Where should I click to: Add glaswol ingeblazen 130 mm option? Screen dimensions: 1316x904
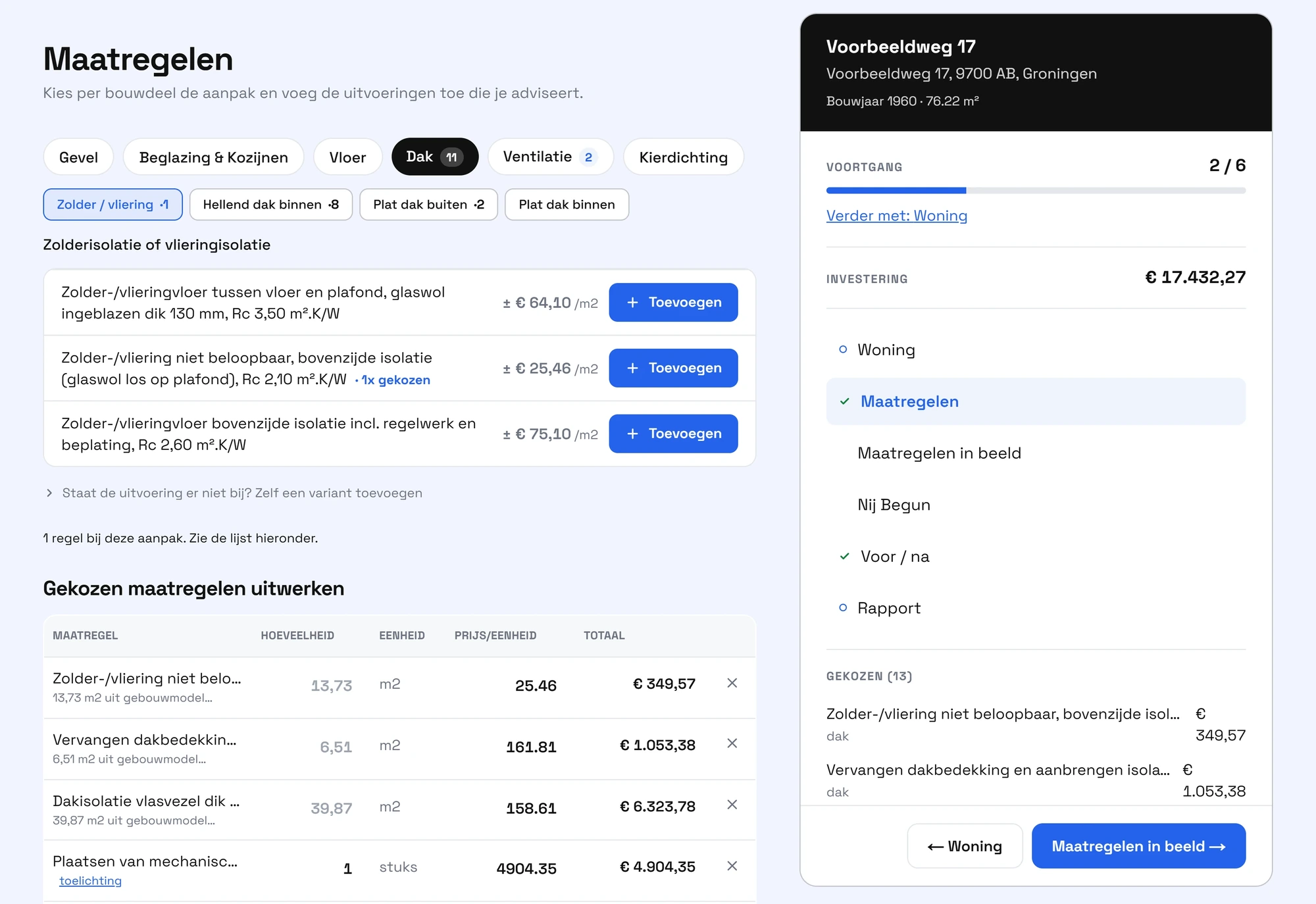(x=673, y=303)
